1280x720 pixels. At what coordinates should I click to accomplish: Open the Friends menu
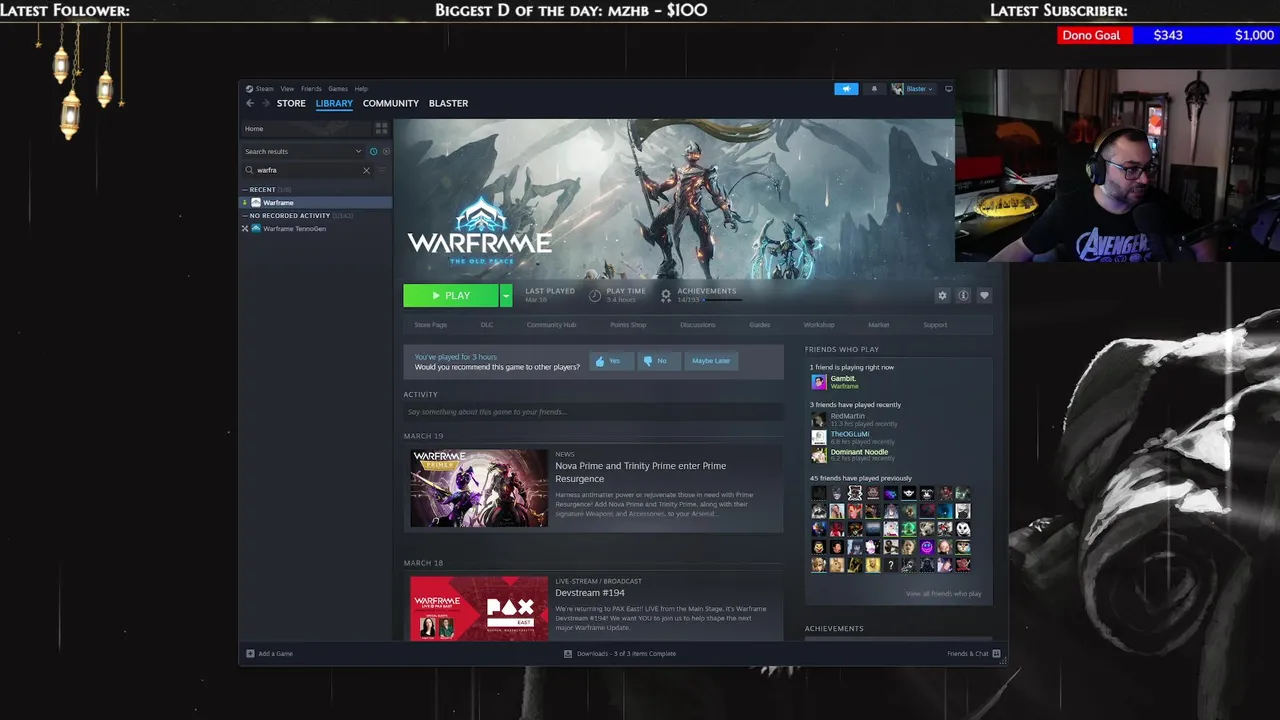(311, 88)
